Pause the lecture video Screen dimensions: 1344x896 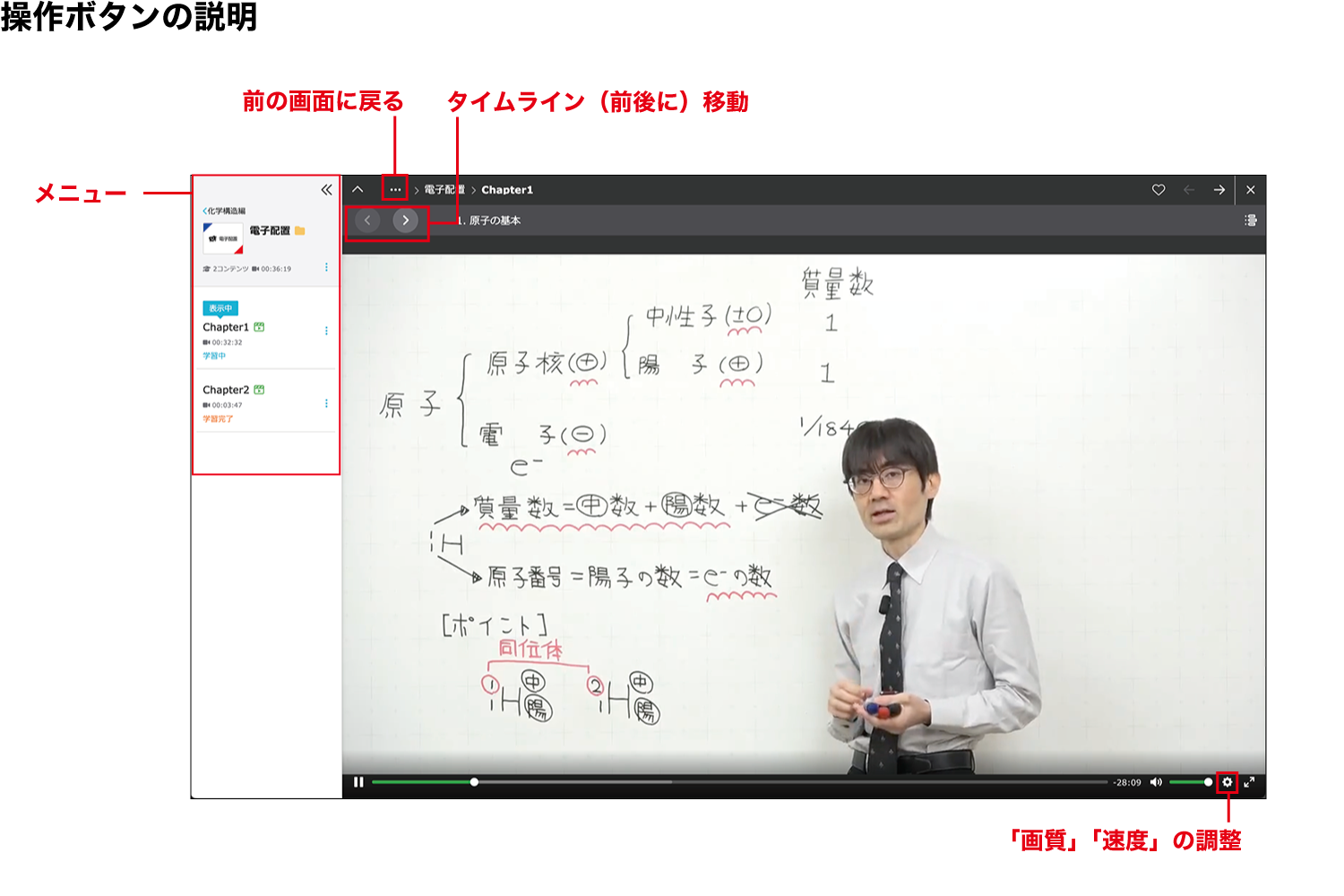click(x=358, y=782)
